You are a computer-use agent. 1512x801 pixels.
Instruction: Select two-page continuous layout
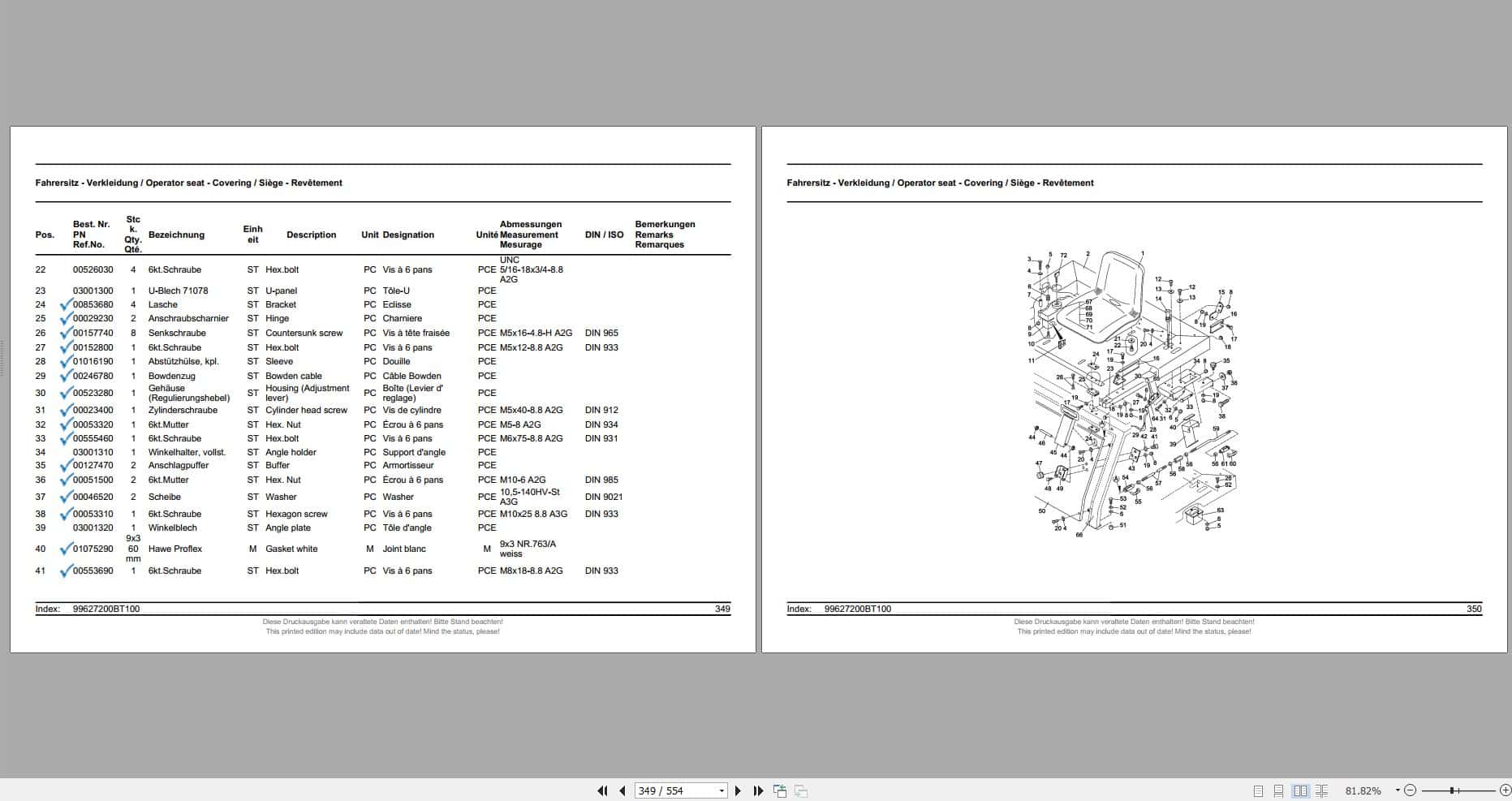(1321, 790)
